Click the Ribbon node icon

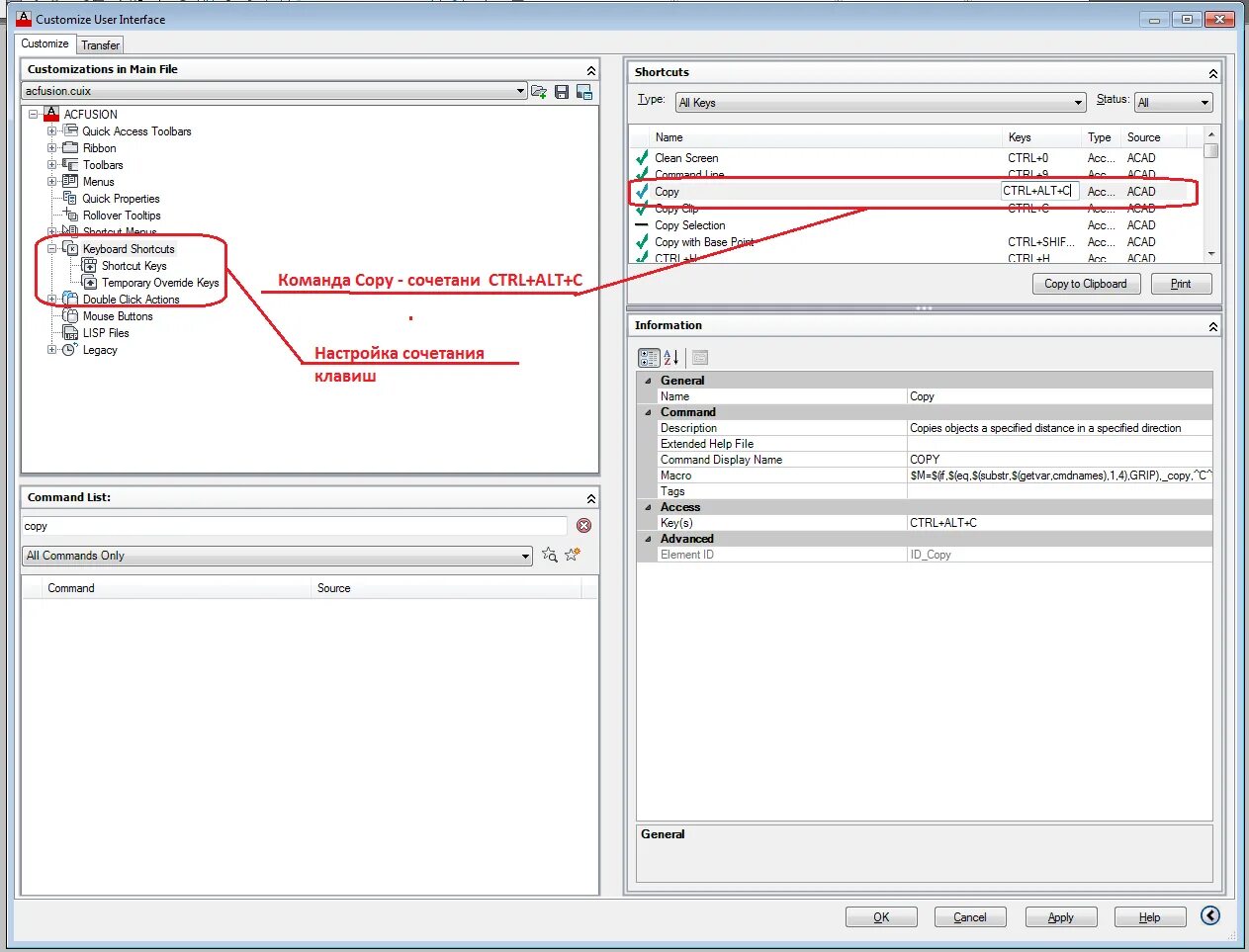70,147
